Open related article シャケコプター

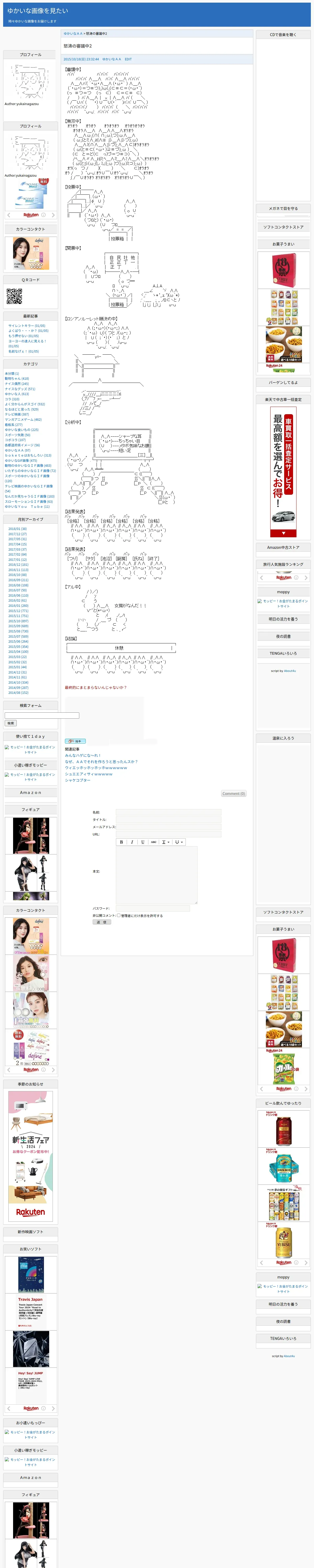pos(77,780)
